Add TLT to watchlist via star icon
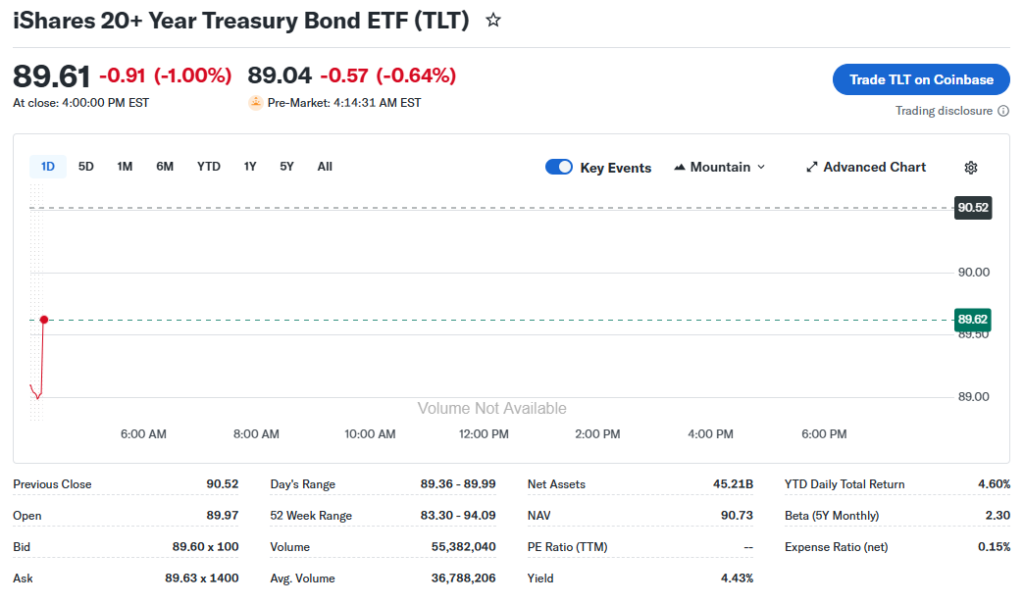This screenshot has width=1024, height=604. click(493, 20)
